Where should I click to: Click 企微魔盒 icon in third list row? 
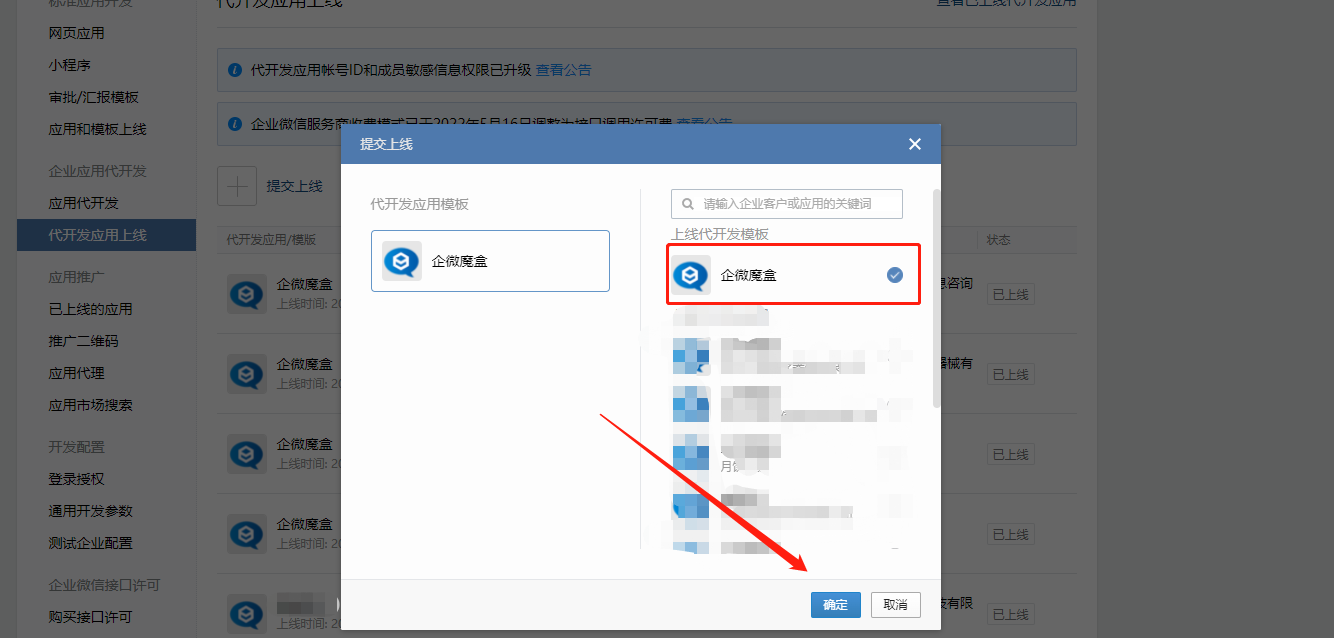pyautogui.click(x=246, y=454)
